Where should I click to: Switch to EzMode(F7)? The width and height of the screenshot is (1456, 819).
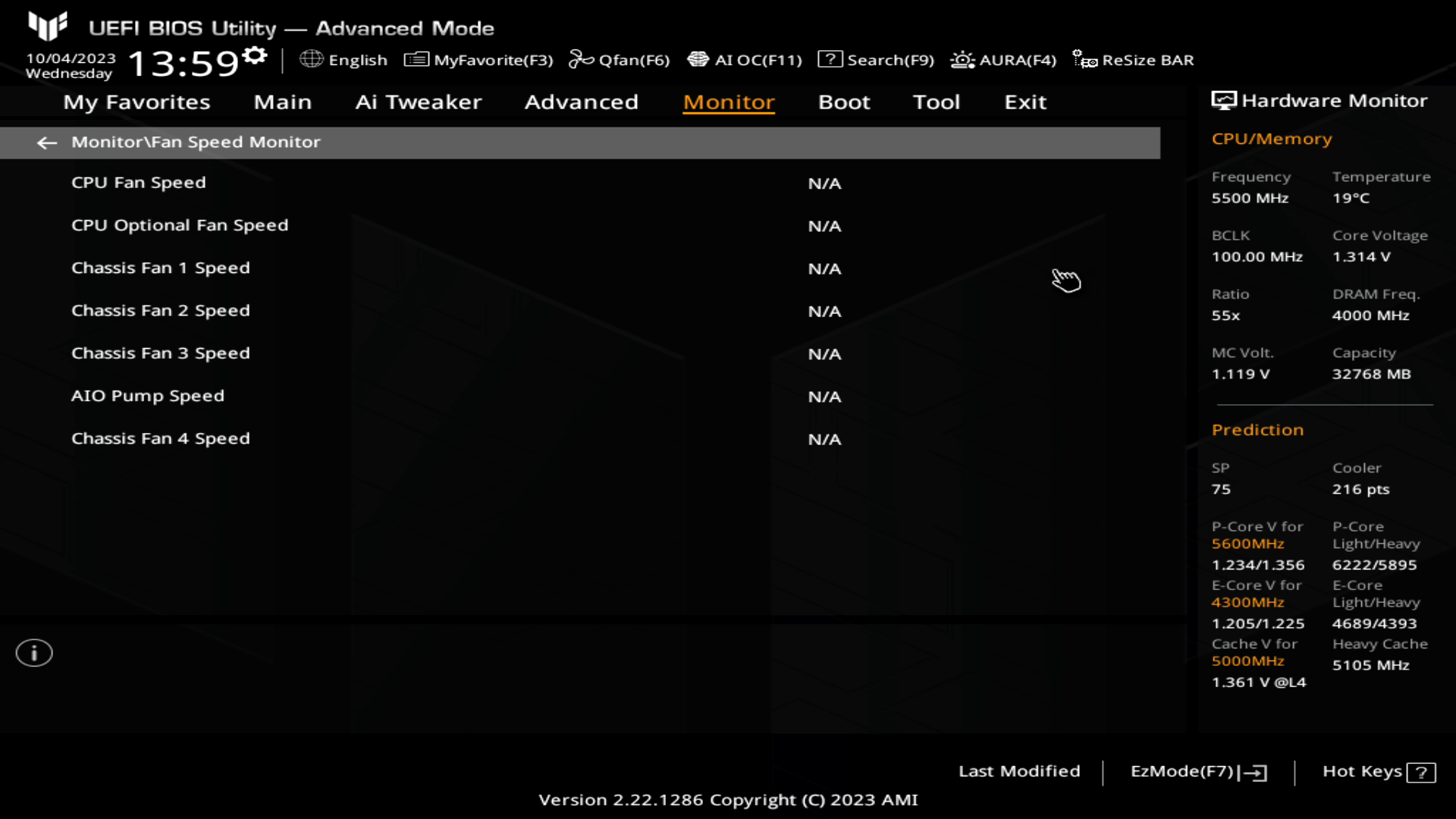[1199, 772]
